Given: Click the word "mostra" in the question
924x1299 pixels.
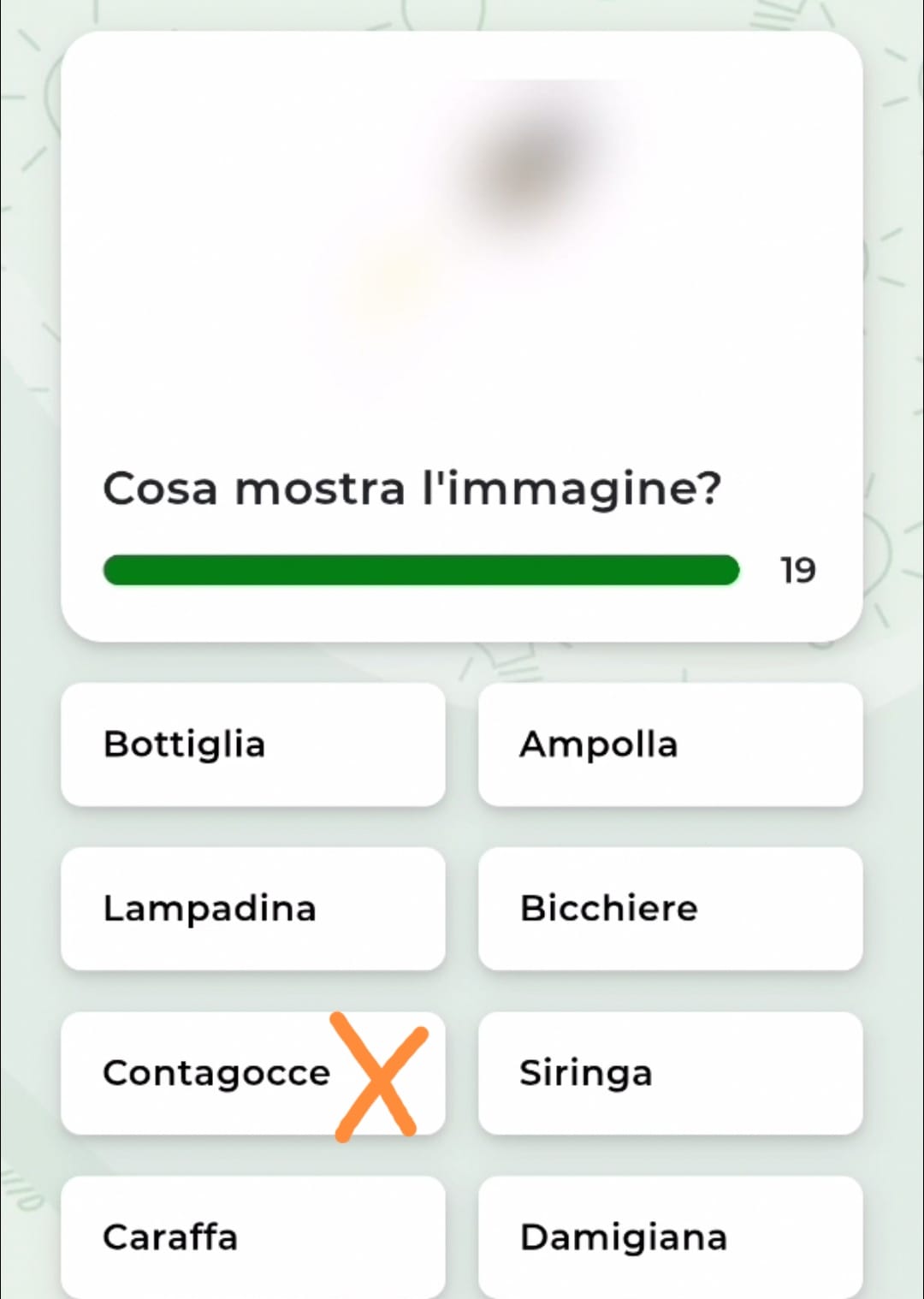Looking at the screenshot, I should pos(319,489).
